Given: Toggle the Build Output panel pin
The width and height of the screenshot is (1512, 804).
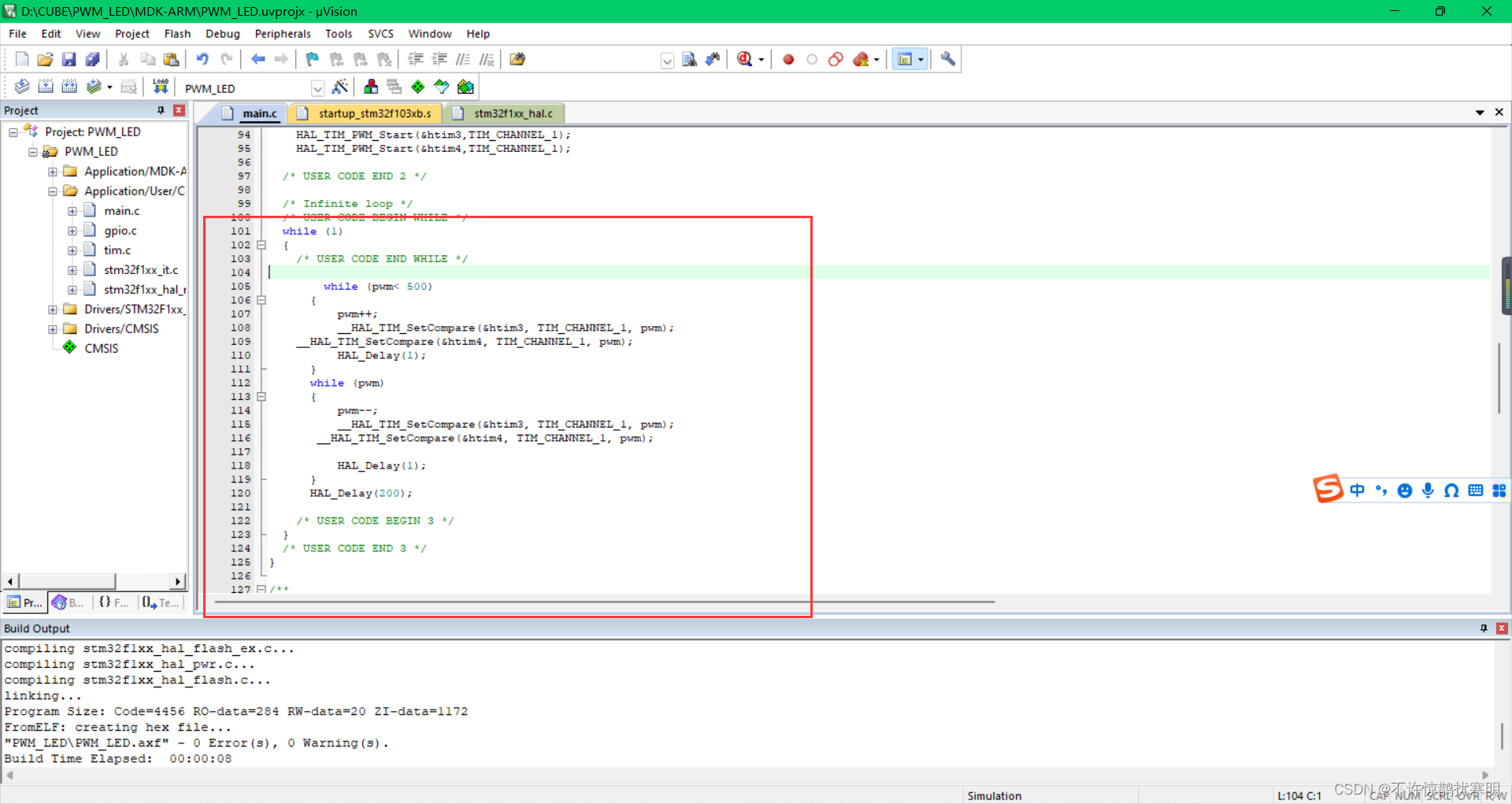Looking at the screenshot, I should pos(1484,628).
